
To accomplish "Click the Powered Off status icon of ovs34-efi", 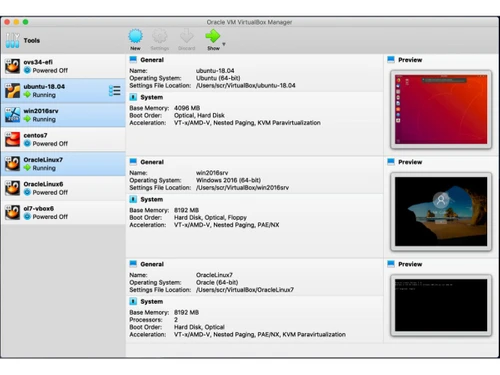I will click(x=27, y=70).
